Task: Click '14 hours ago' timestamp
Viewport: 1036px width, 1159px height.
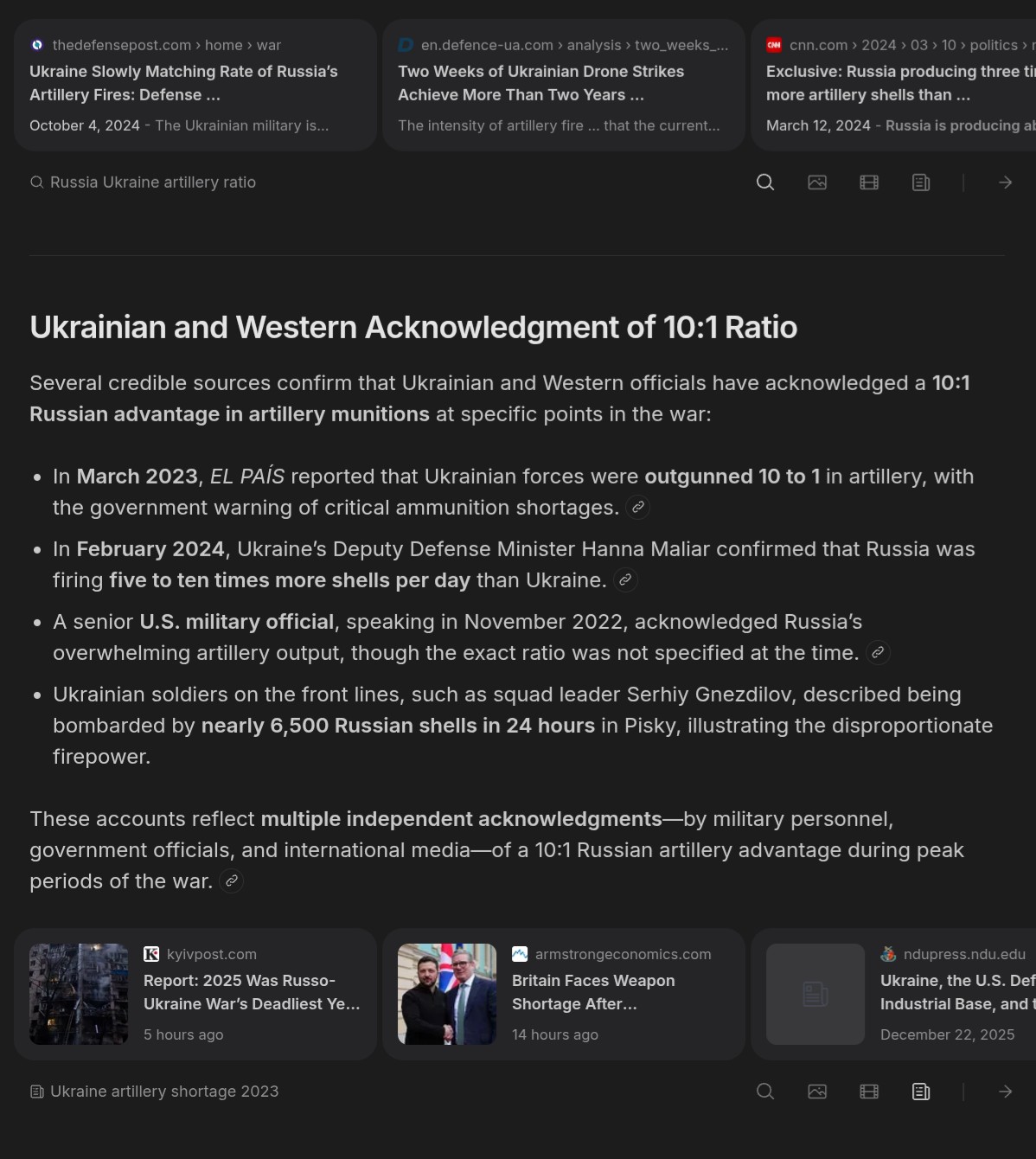Action: (555, 1034)
